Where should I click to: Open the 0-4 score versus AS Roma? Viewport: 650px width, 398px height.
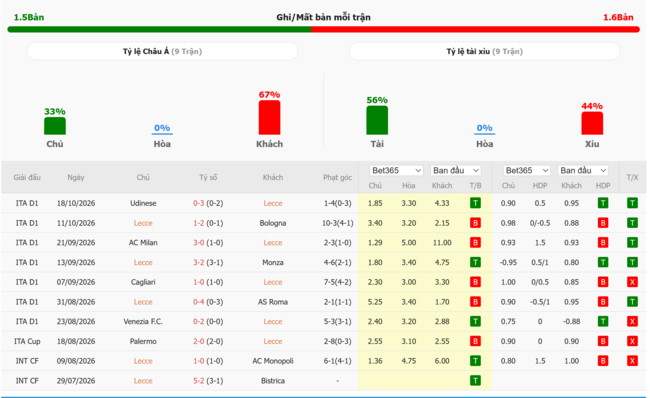click(199, 302)
